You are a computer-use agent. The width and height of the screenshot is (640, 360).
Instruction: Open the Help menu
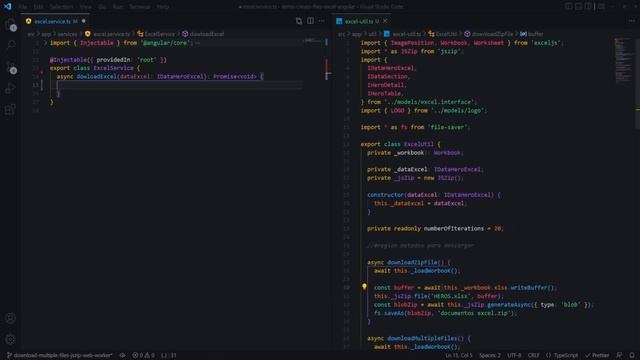tap(162, 7)
